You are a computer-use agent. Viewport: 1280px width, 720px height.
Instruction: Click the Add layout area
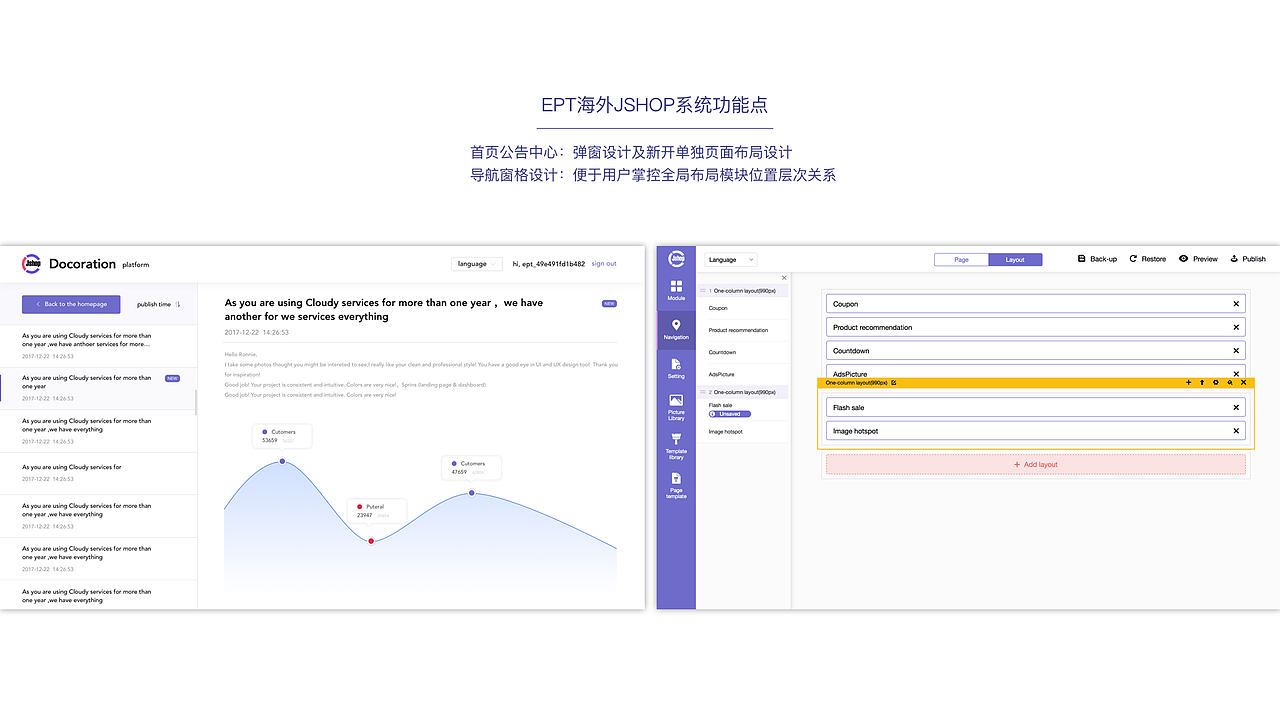pyautogui.click(x=1036, y=464)
